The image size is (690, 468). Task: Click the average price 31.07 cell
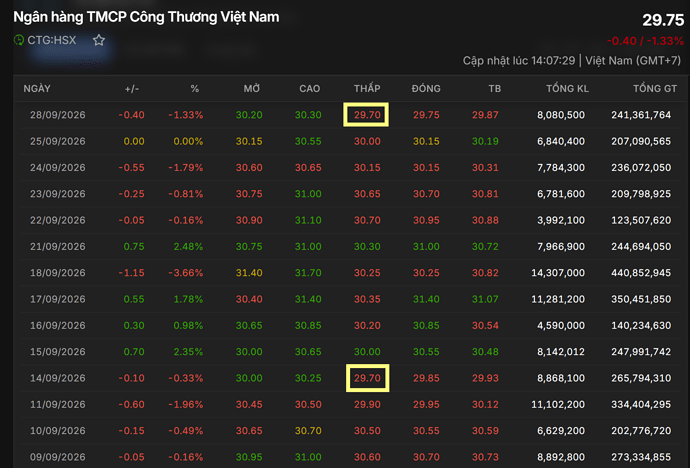click(x=485, y=299)
